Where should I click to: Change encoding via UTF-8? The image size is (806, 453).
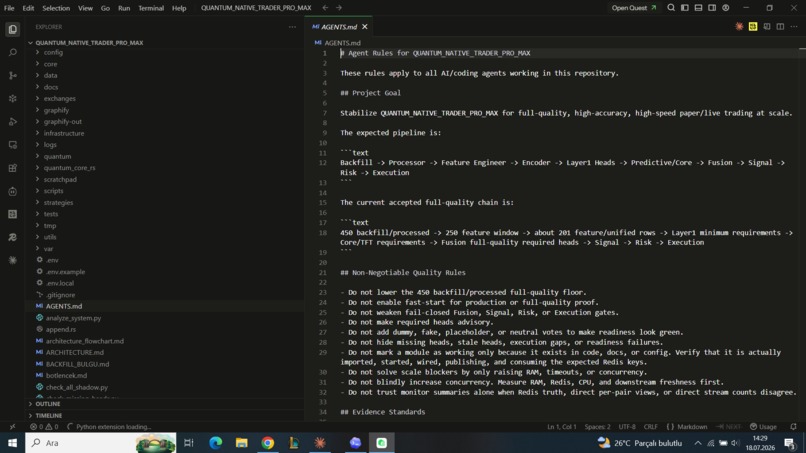pyautogui.click(x=627, y=427)
